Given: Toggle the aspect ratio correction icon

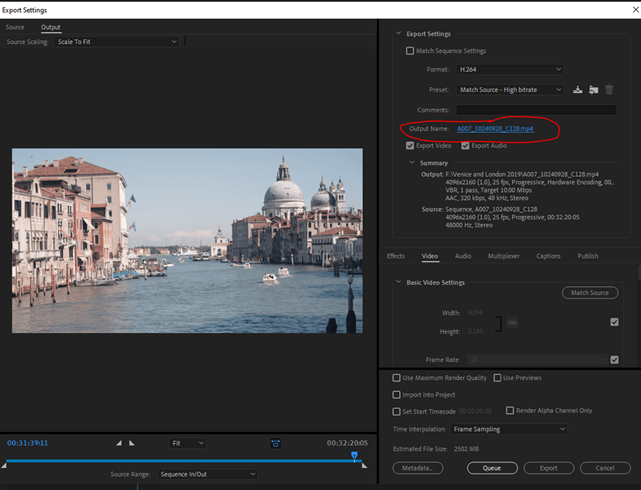Looking at the screenshot, I should [276, 443].
